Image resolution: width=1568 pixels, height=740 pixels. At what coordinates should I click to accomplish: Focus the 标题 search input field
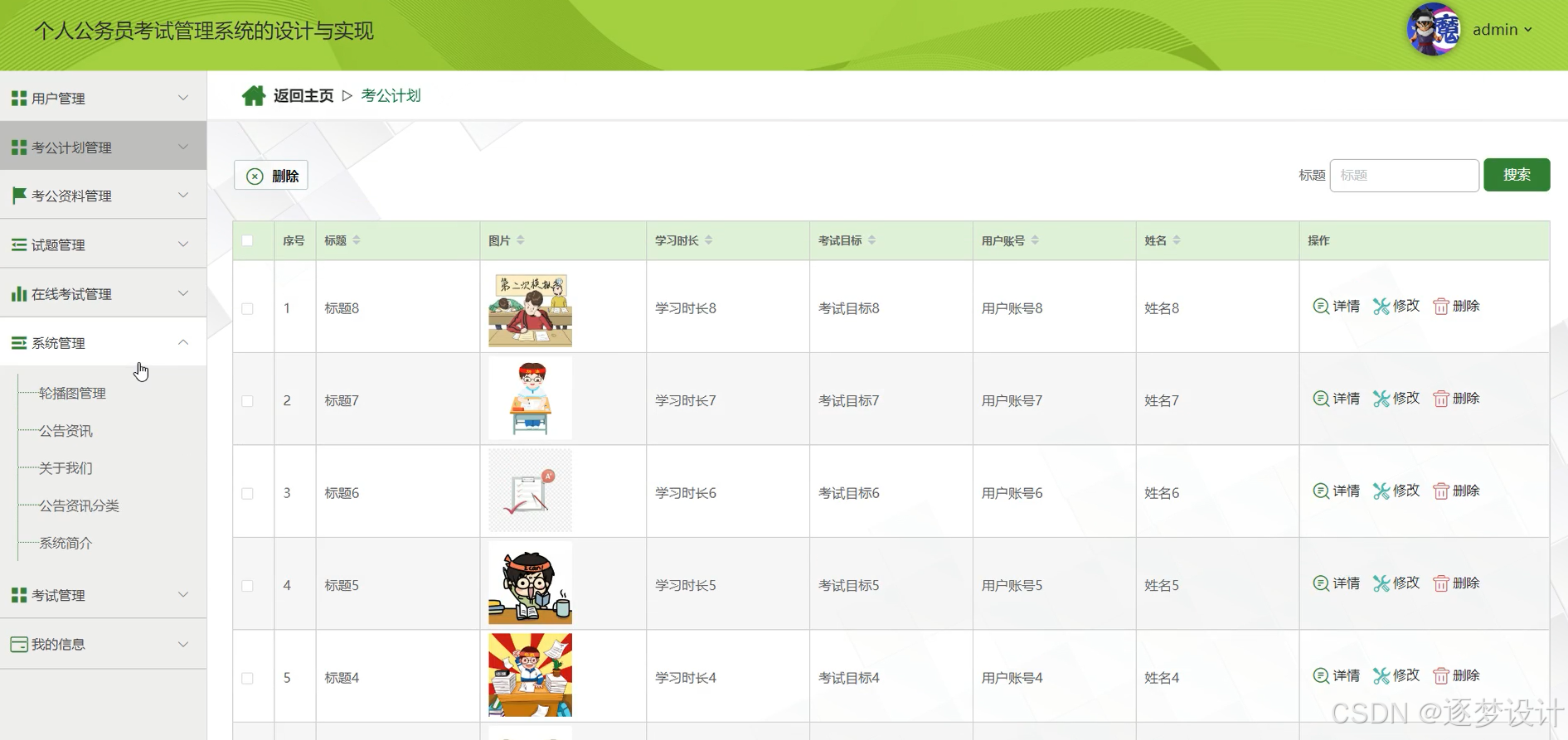pyautogui.click(x=1405, y=175)
